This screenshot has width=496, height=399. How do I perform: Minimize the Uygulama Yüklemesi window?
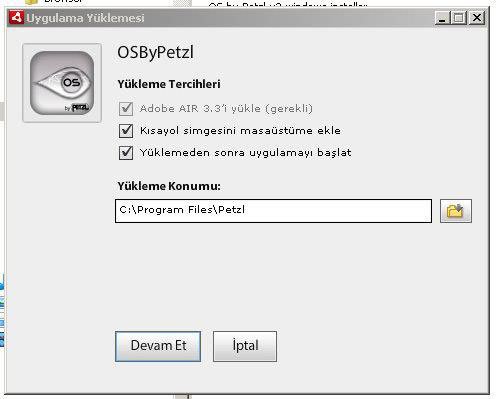[442, 18]
